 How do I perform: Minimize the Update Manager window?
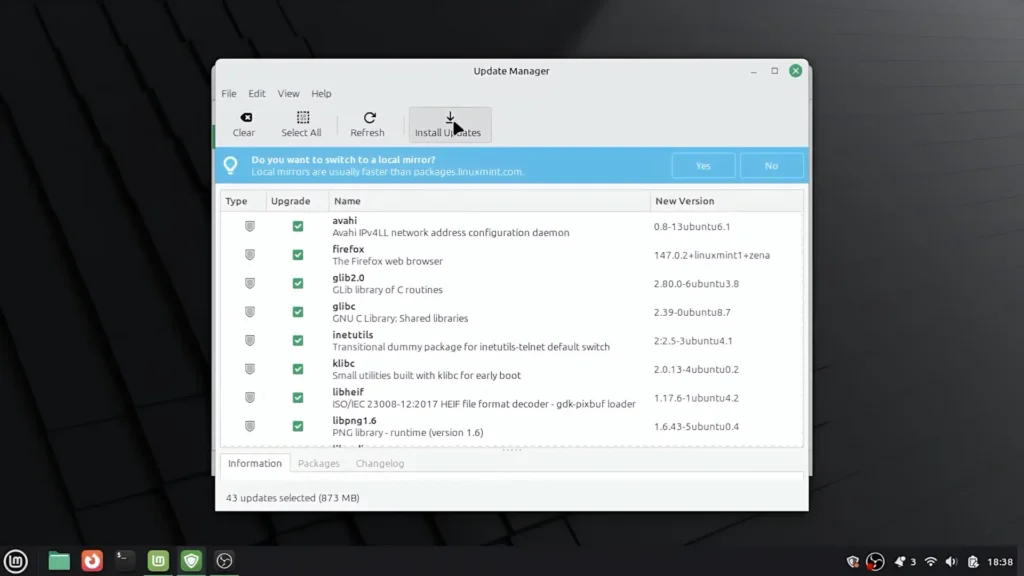click(754, 71)
